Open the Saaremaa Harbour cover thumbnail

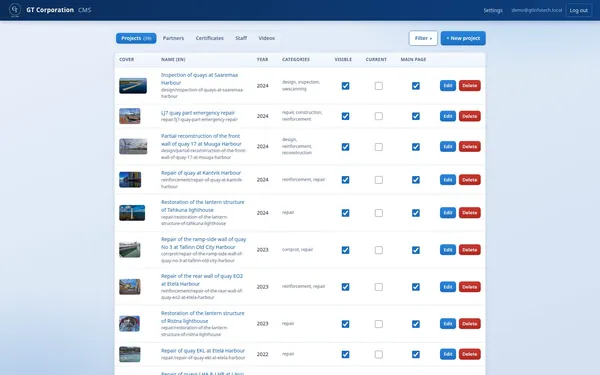(133, 86)
